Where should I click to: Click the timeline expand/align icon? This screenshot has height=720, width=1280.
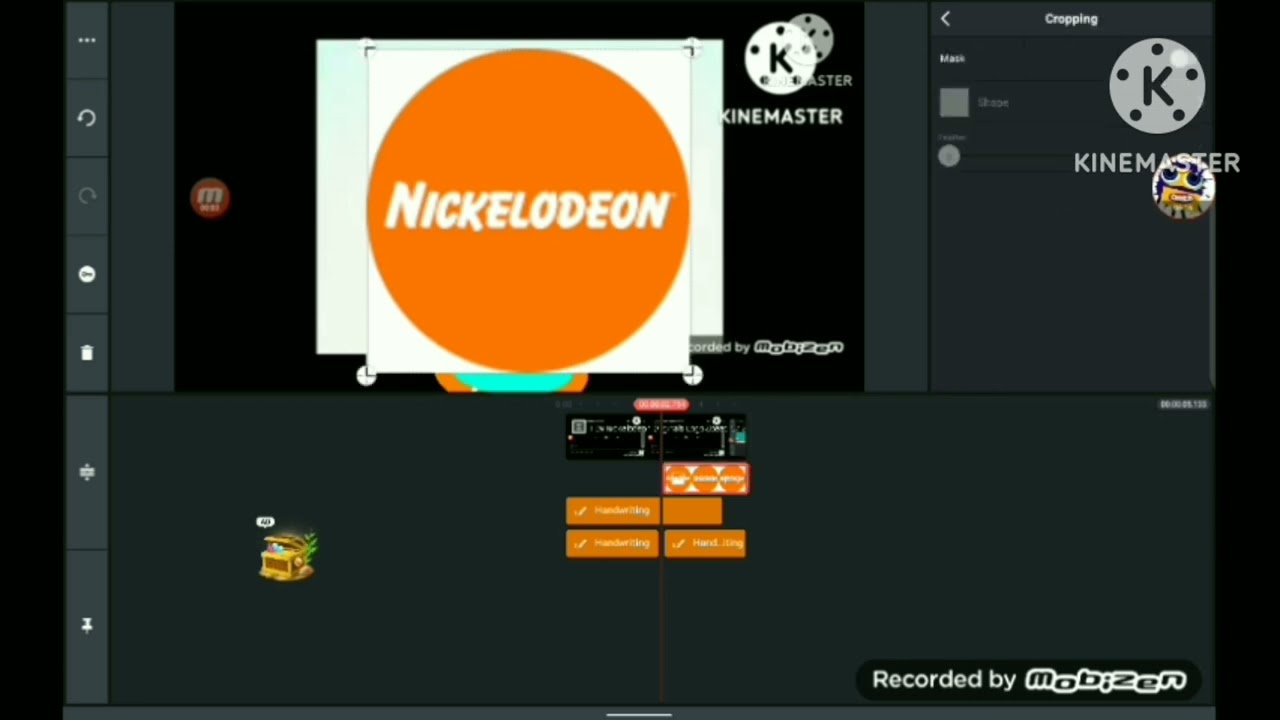tap(87, 471)
